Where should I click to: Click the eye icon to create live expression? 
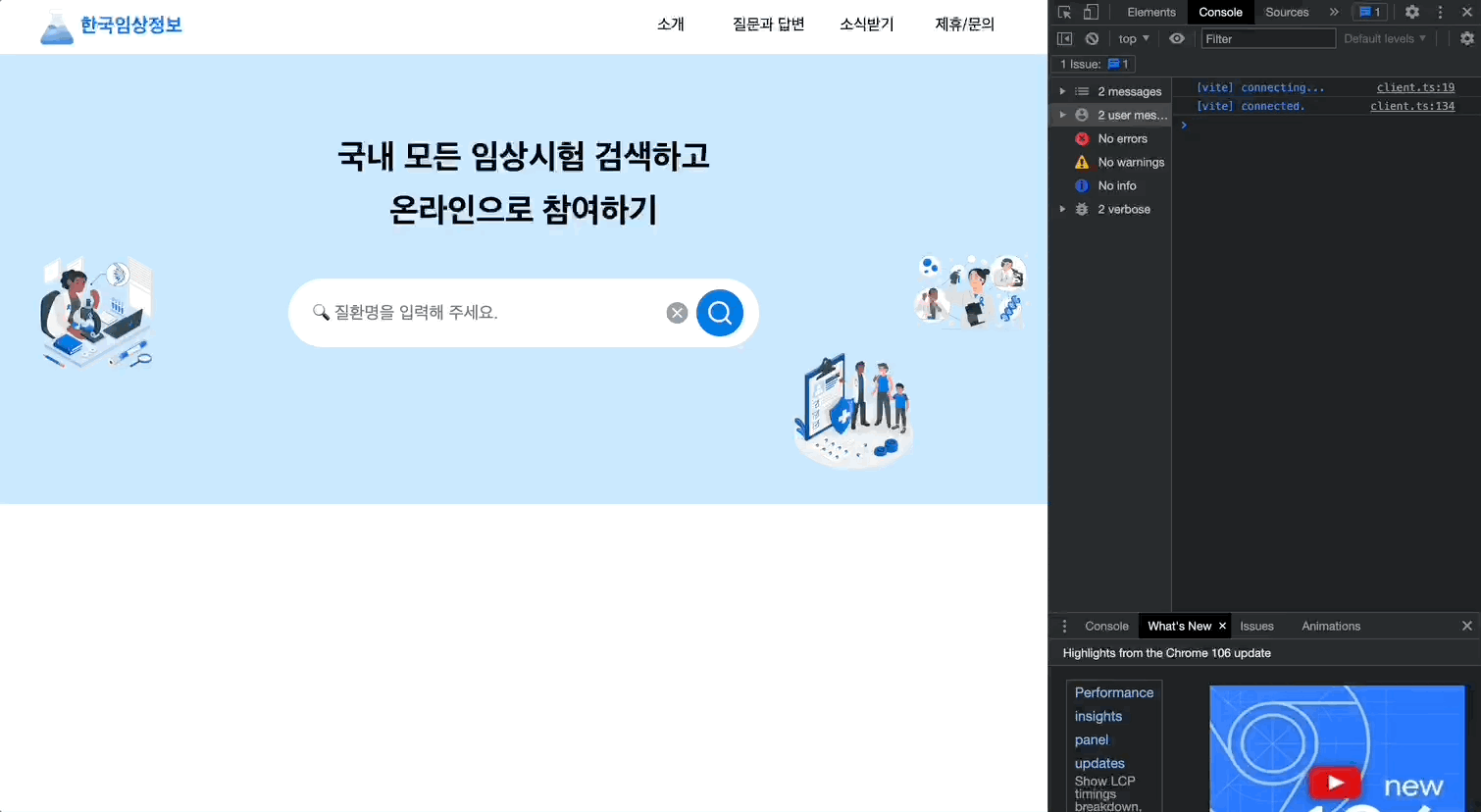(x=1177, y=38)
